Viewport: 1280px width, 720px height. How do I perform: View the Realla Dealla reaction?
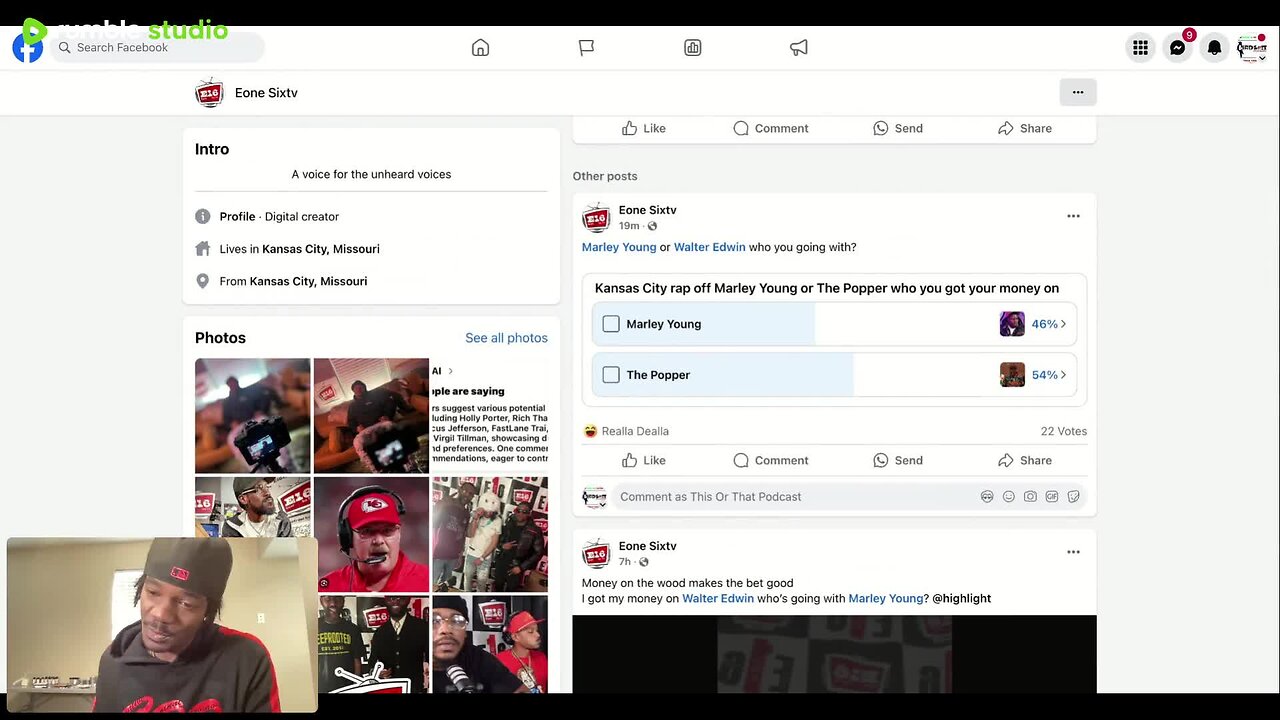[x=635, y=431]
